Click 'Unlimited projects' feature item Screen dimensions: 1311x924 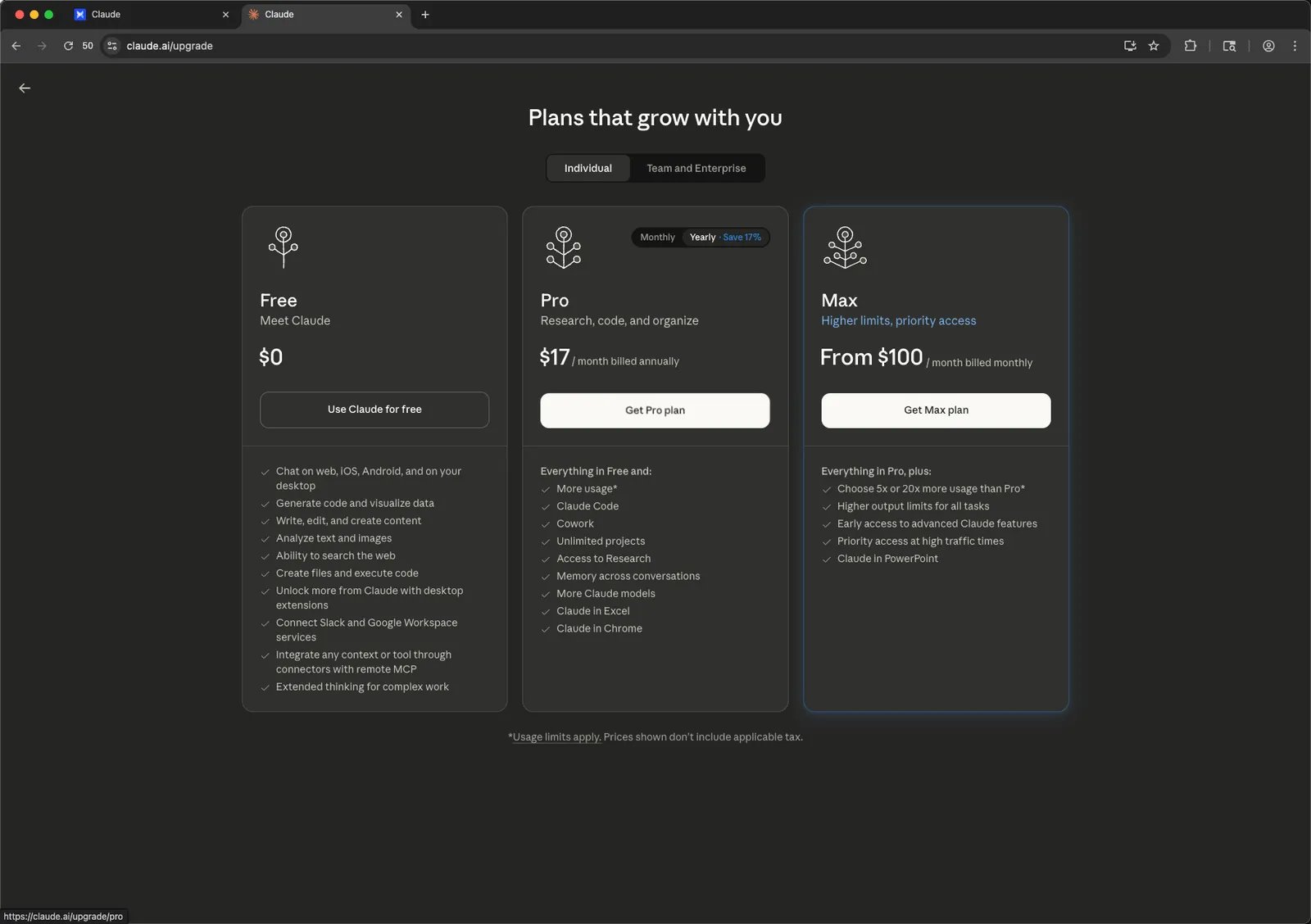[601, 541]
